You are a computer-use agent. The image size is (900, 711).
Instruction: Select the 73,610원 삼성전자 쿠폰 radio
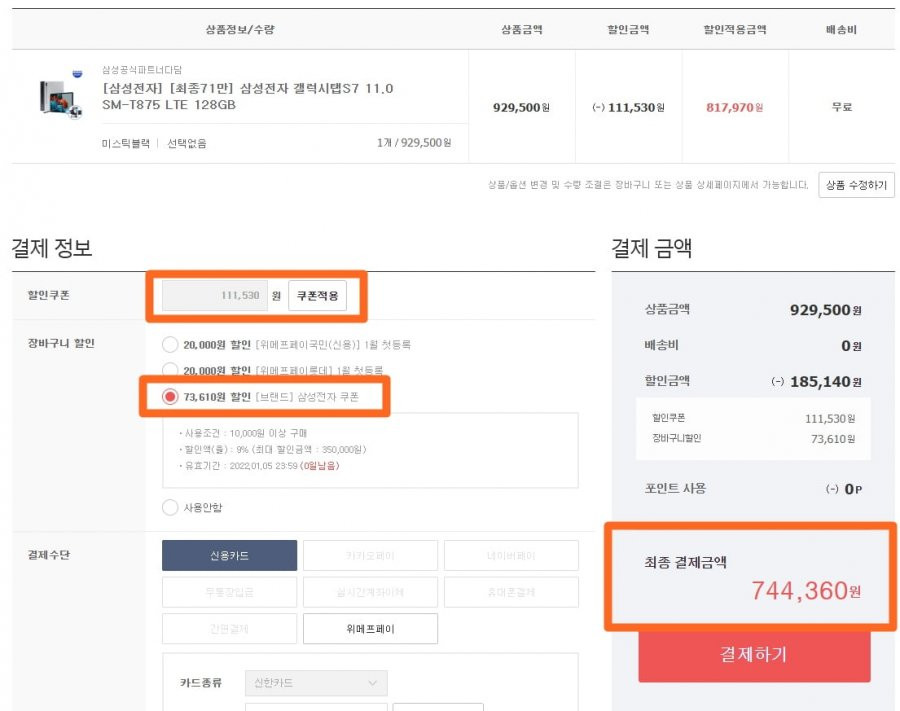pos(170,397)
